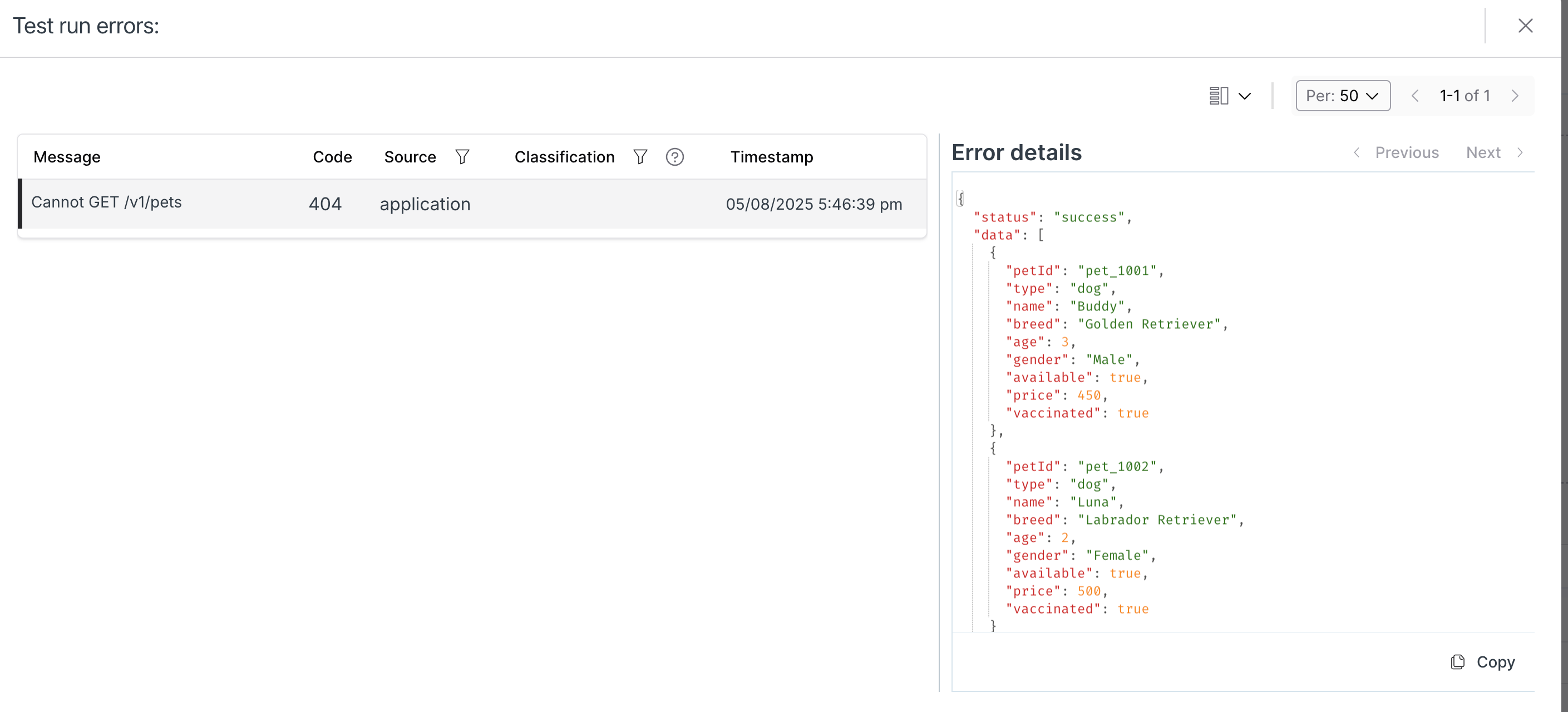Image resolution: width=1568 pixels, height=712 pixels.
Task: Click the Source column header
Action: (410, 157)
